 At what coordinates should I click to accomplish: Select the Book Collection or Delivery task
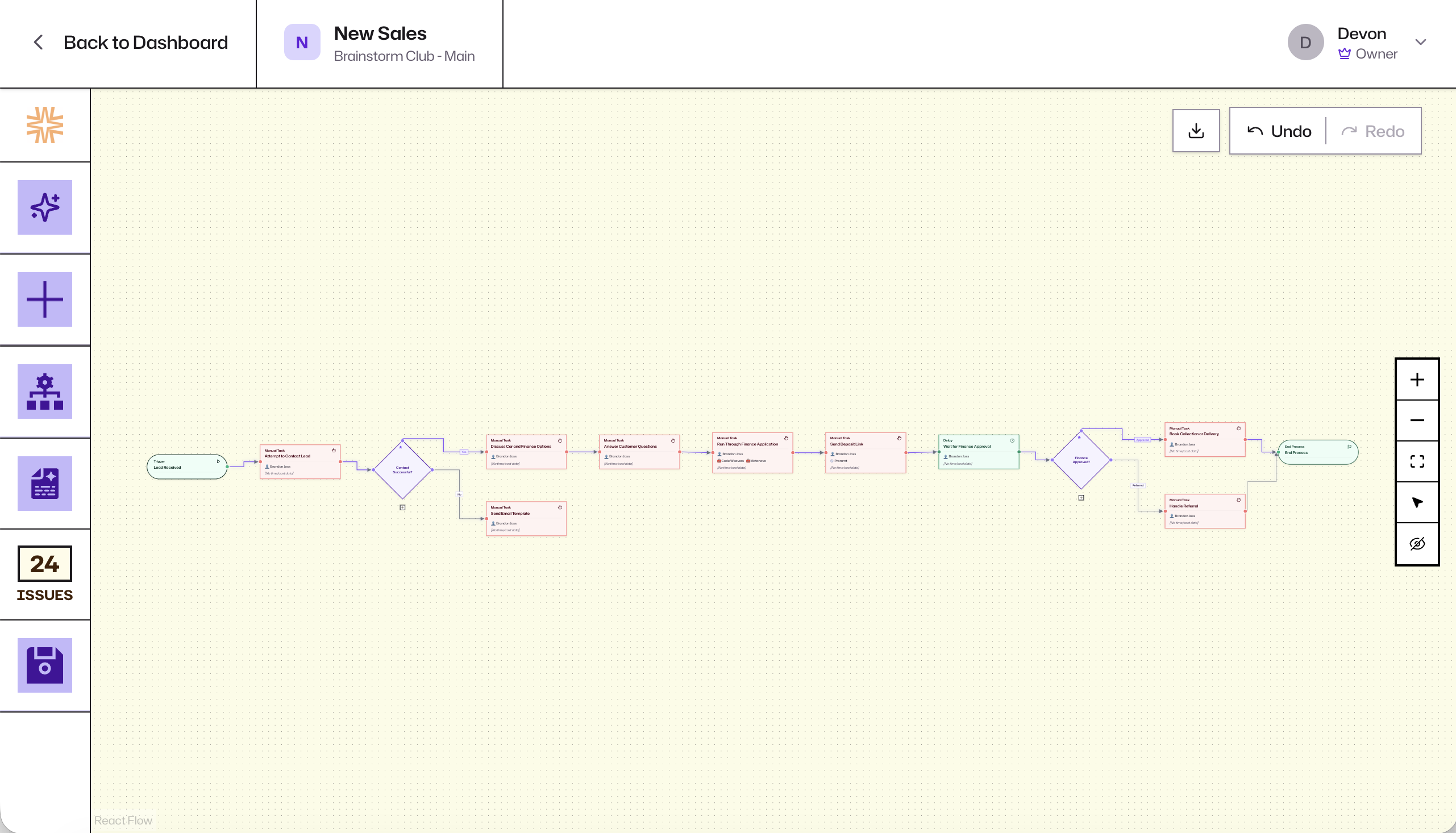tap(1205, 439)
